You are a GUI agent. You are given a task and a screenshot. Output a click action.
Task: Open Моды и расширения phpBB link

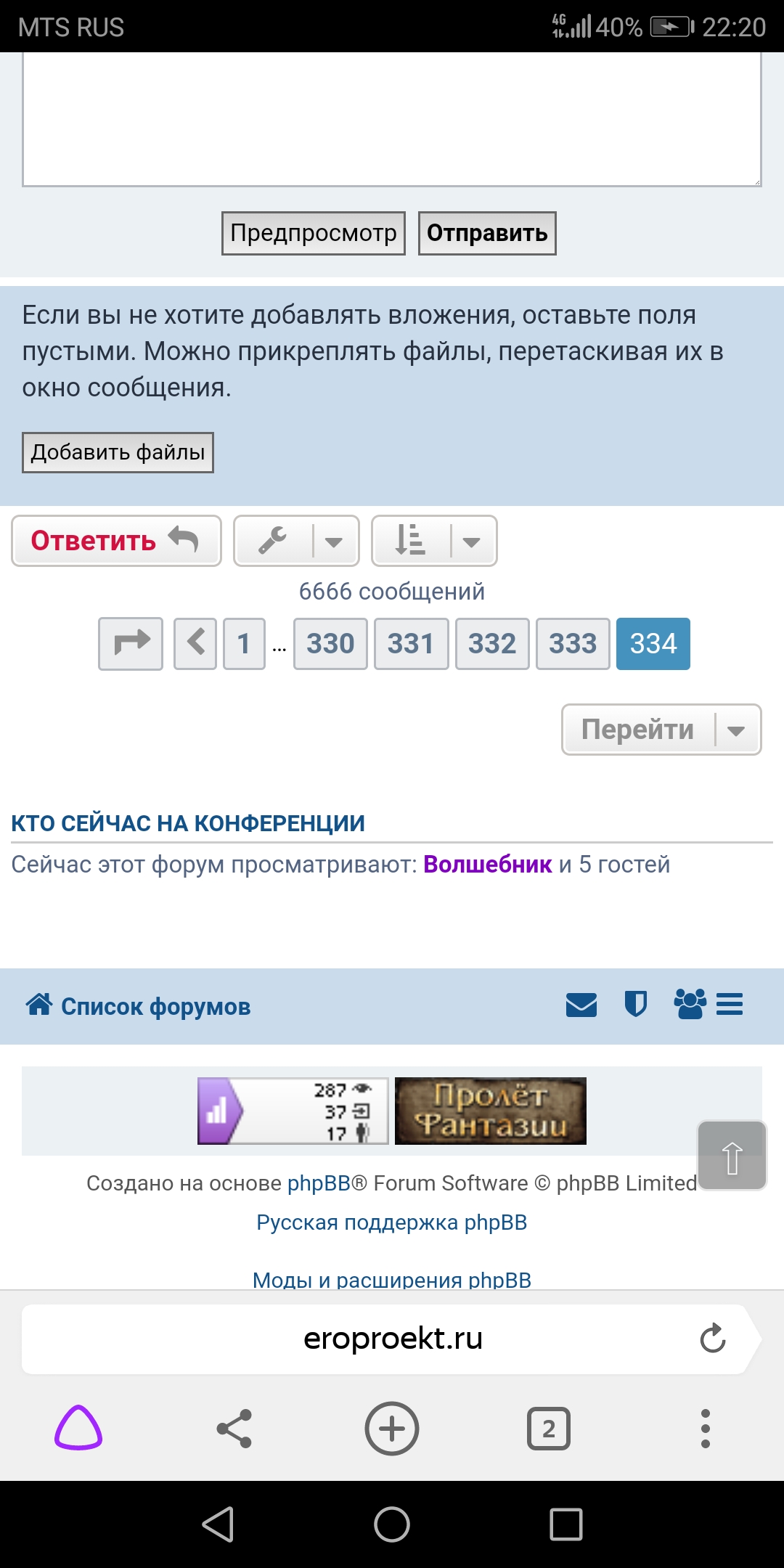392,1279
